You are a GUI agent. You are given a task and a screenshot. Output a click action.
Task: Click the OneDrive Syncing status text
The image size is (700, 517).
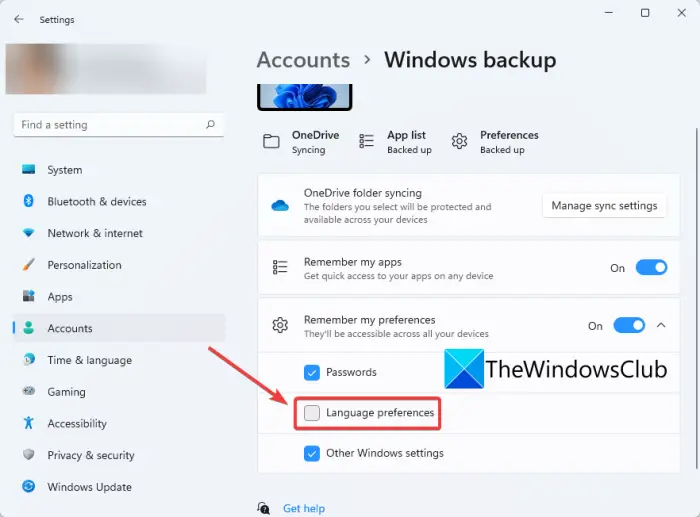308,150
